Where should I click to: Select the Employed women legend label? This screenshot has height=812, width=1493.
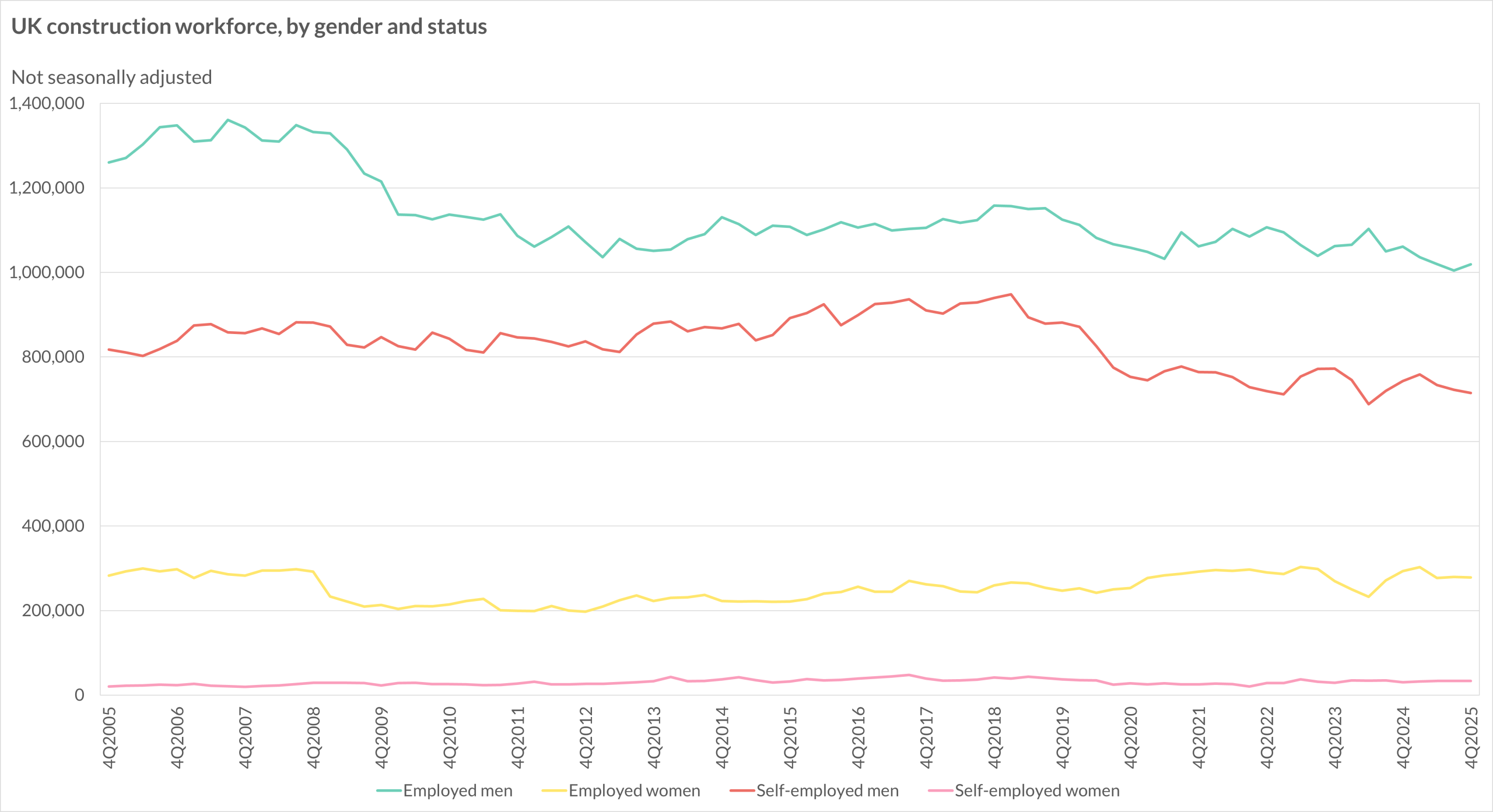635,790
